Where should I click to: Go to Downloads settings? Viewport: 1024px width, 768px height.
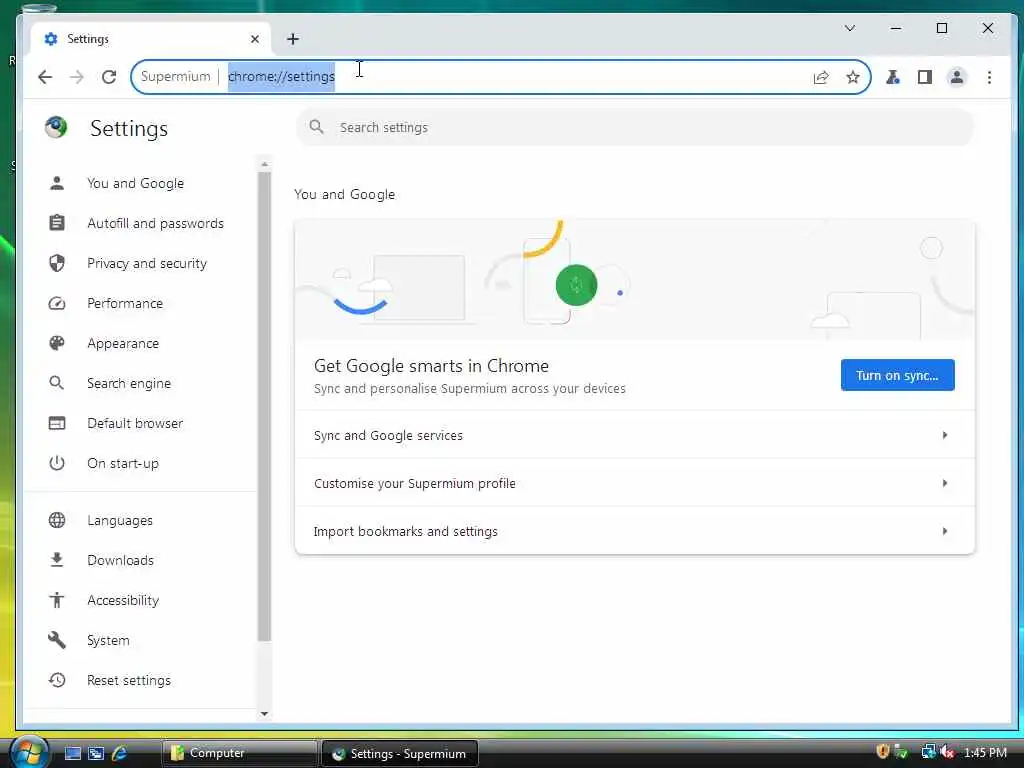tap(120, 560)
